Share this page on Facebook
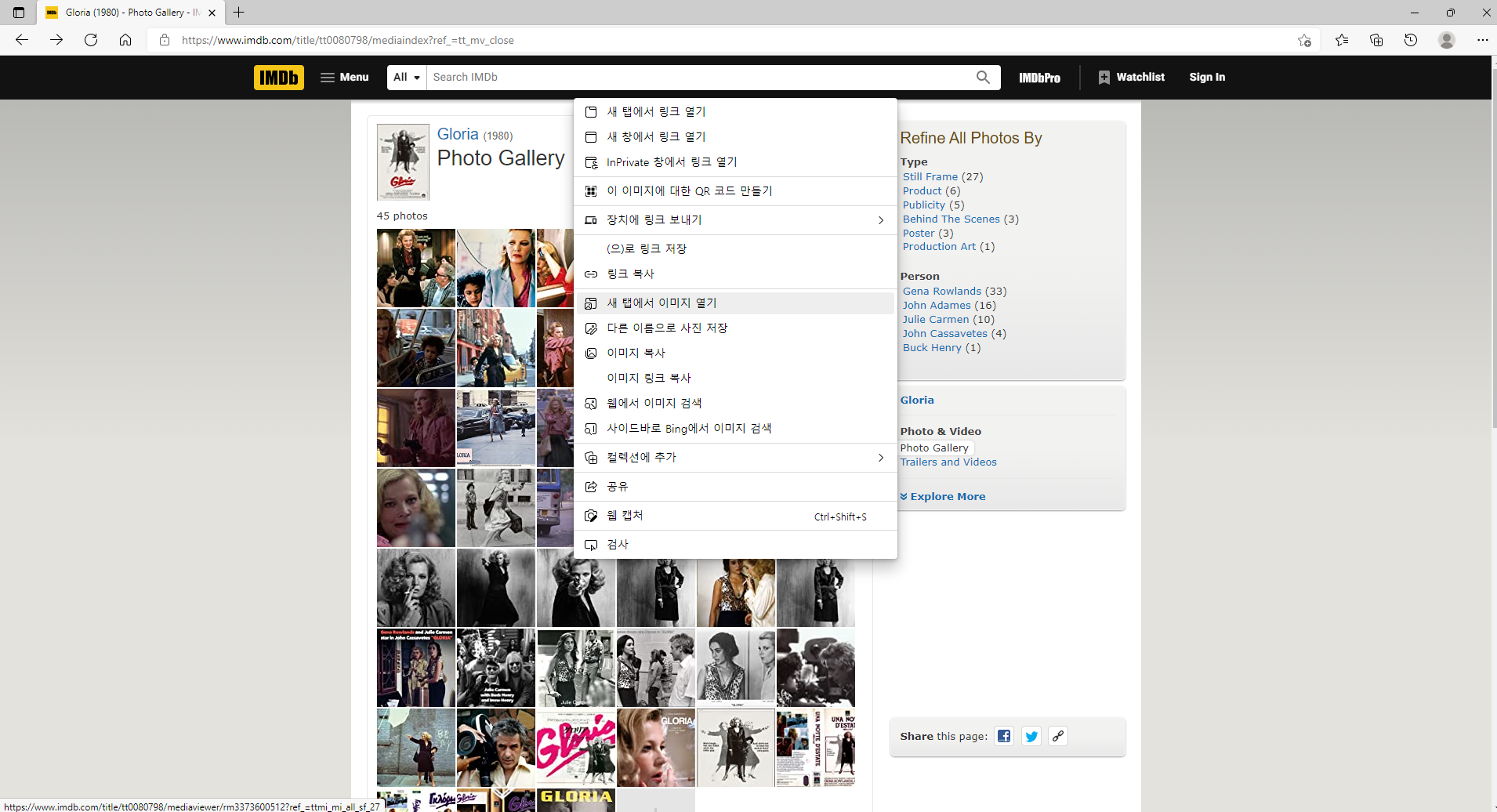Viewport: 1497px width, 812px height. pyautogui.click(x=1004, y=736)
